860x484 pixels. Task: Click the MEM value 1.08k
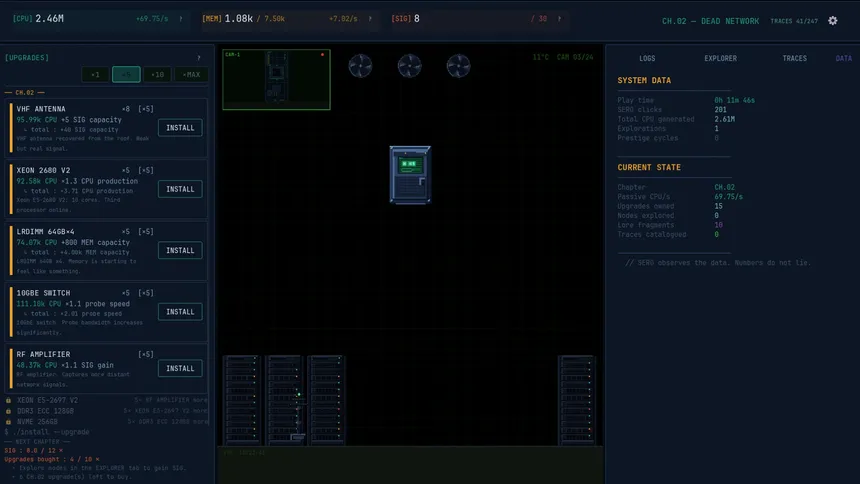click(x=239, y=19)
